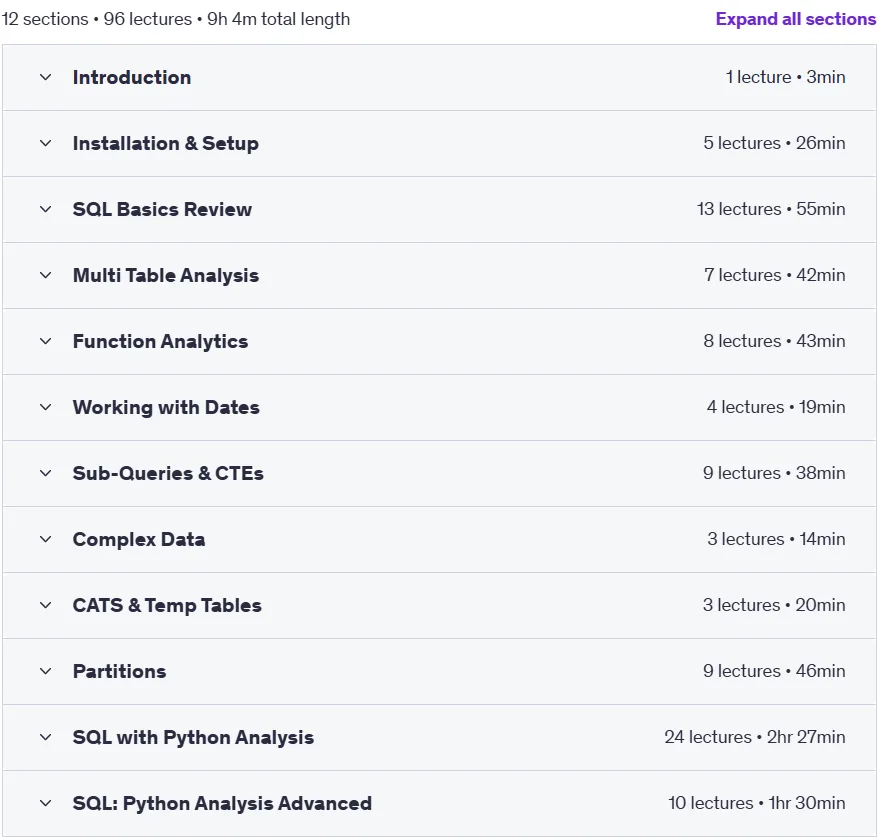This screenshot has width=879, height=840.
Task: Select the Multi Table Analysis title
Action: [x=166, y=275]
